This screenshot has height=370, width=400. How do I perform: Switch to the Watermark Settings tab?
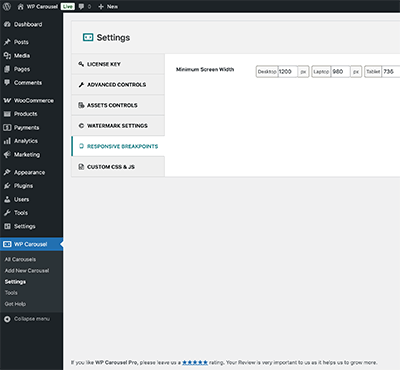click(x=118, y=126)
